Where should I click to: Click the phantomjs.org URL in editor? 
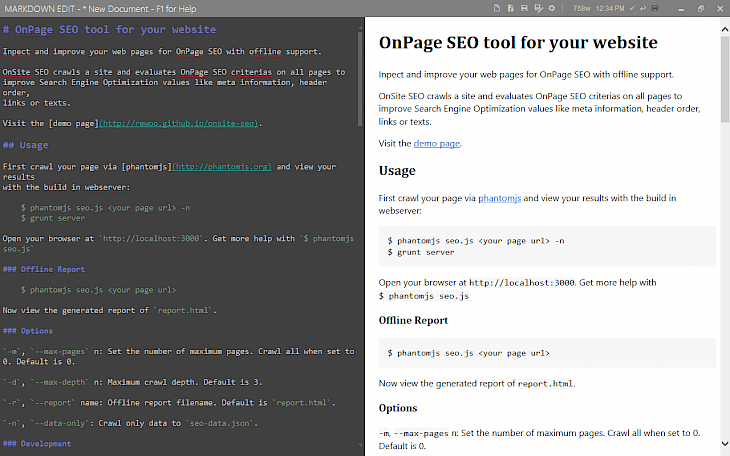pos(222,166)
